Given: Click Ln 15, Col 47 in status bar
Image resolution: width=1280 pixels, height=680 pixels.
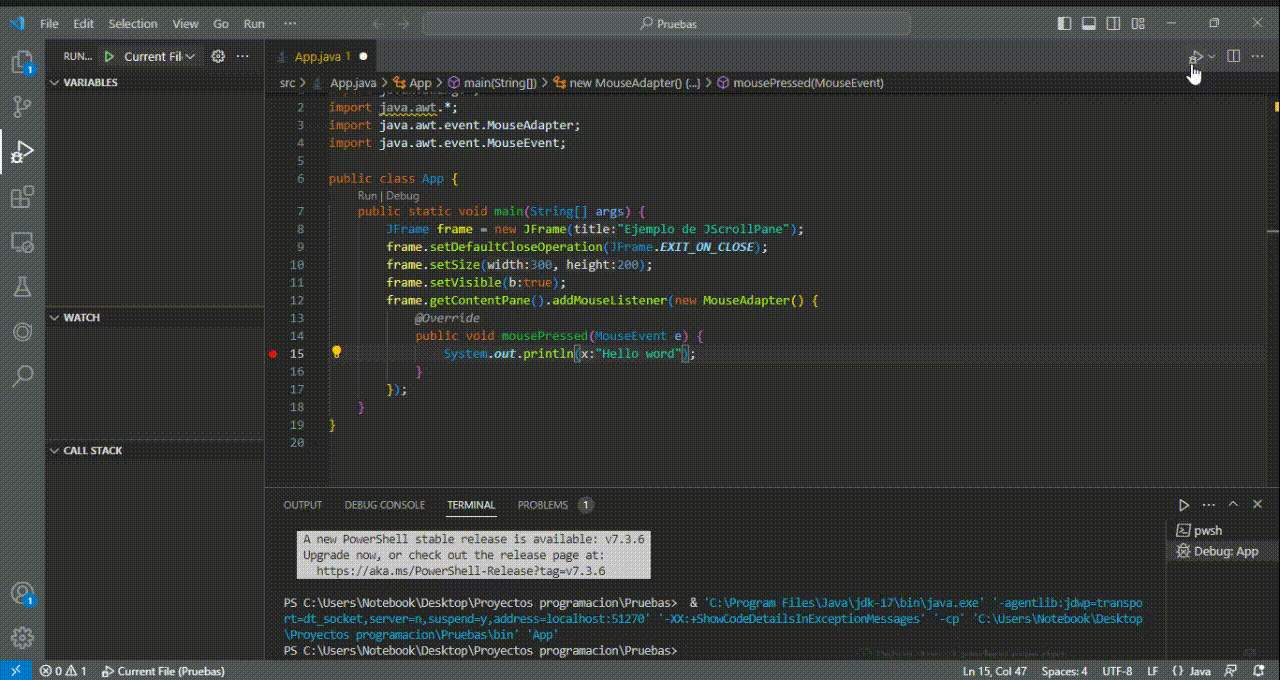Looking at the screenshot, I should [994, 671].
